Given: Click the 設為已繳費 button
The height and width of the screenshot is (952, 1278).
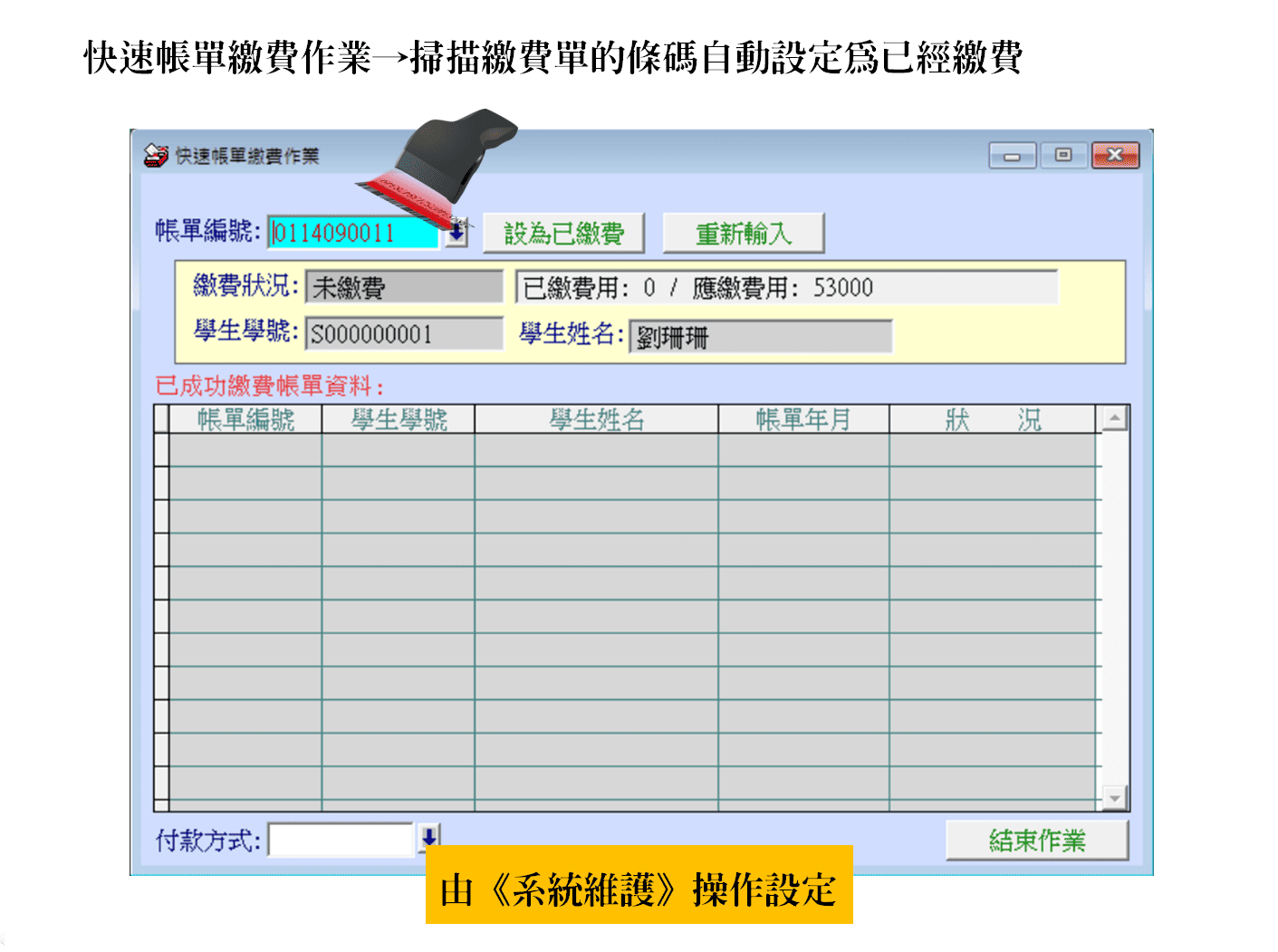Looking at the screenshot, I should [x=563, y=234].
